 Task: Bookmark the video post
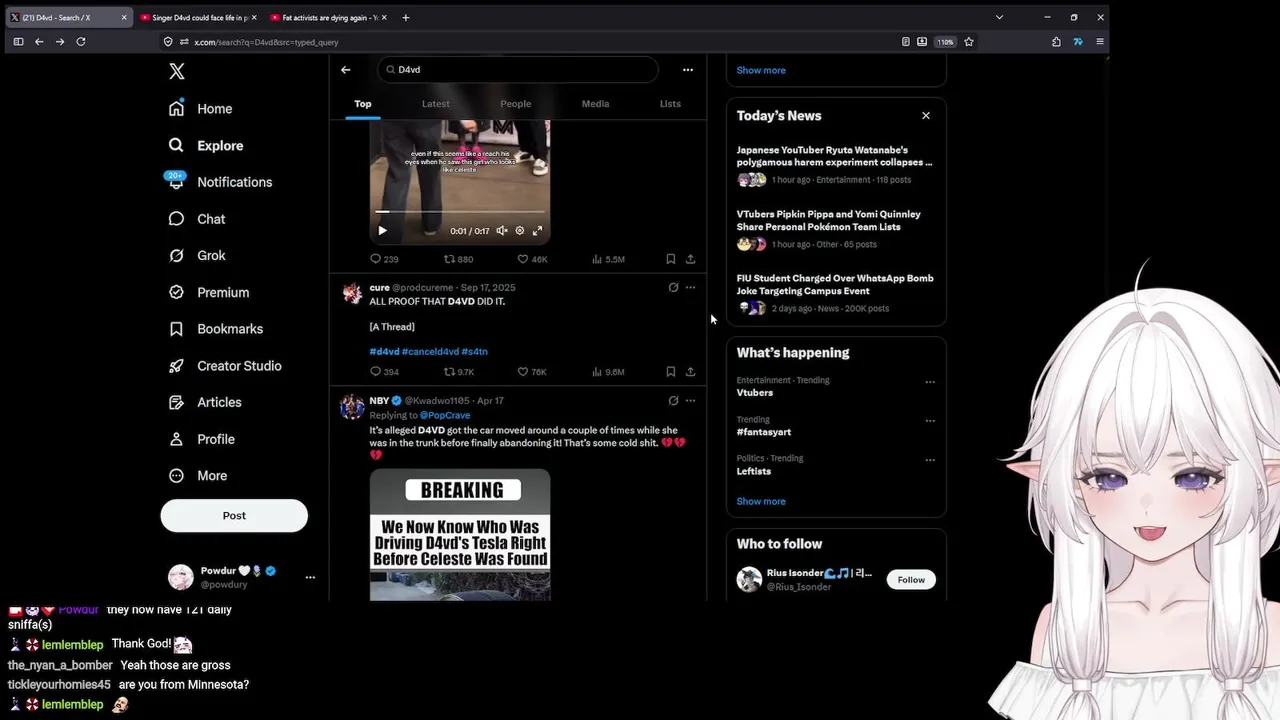click(x=670, y=259)
